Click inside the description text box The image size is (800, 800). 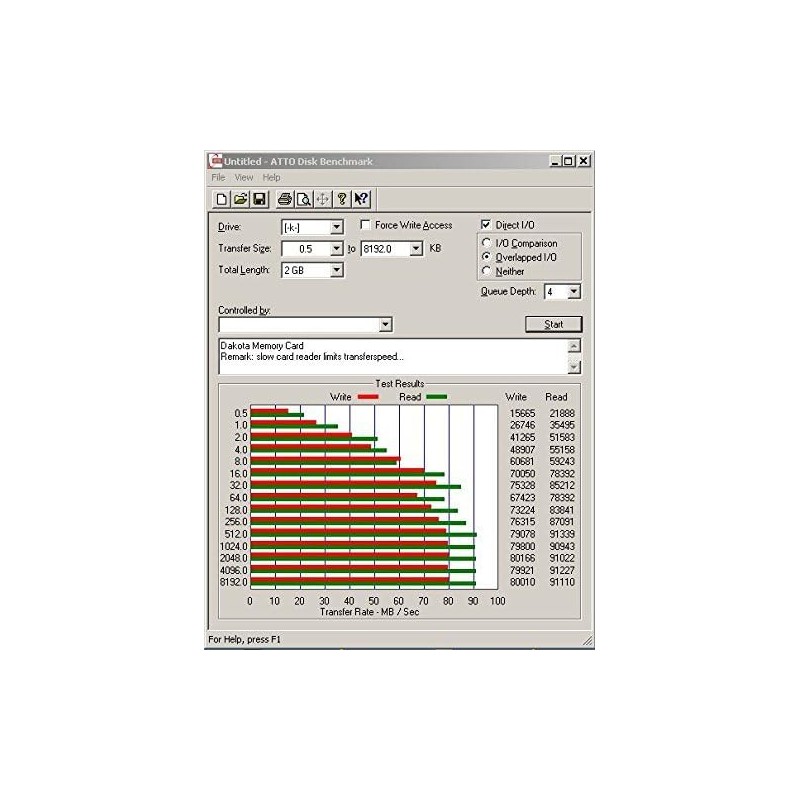pos(390,356)
